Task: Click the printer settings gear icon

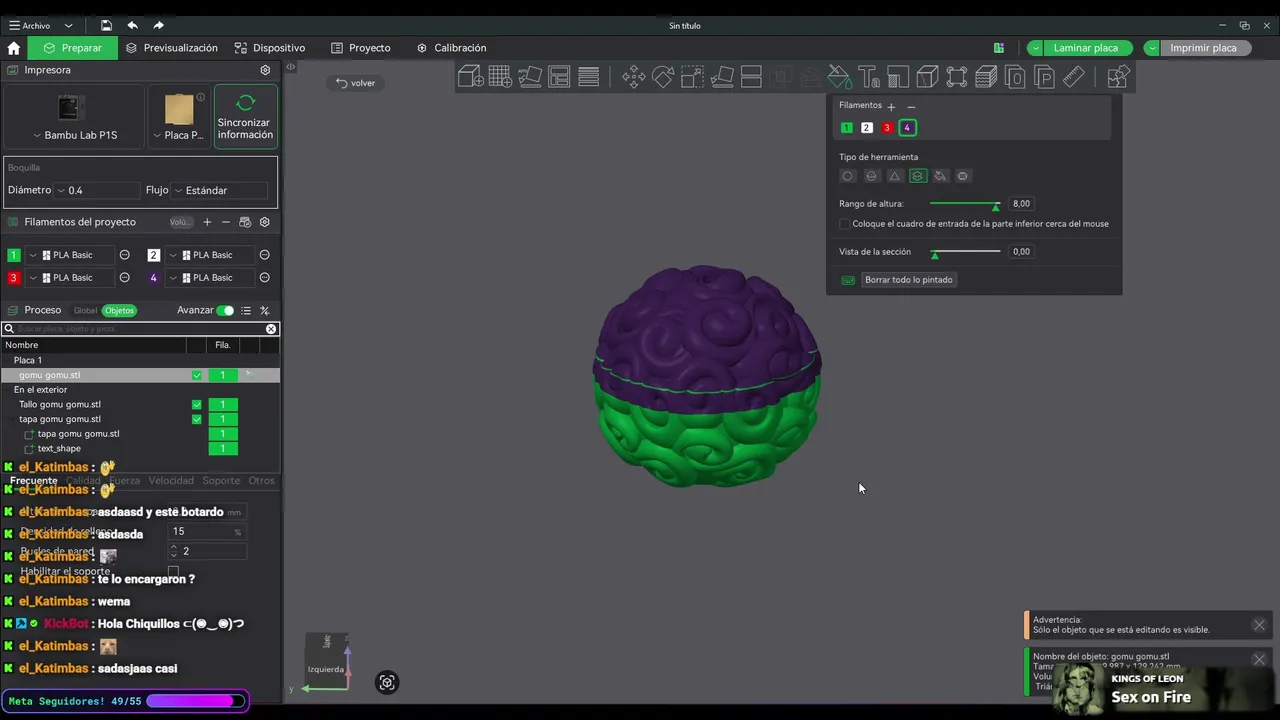Action: click(265, 70)
